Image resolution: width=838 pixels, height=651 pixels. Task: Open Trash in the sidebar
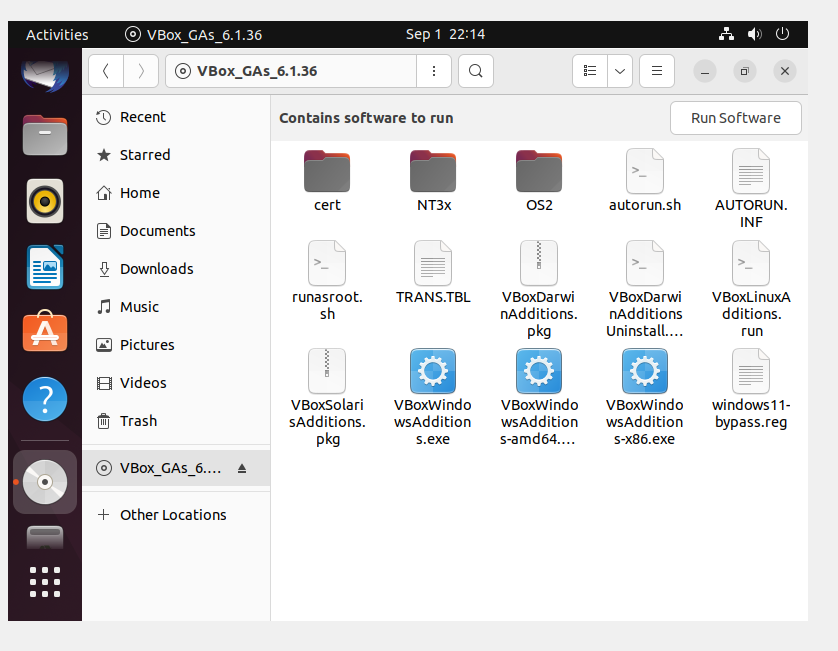click(176, 421)
